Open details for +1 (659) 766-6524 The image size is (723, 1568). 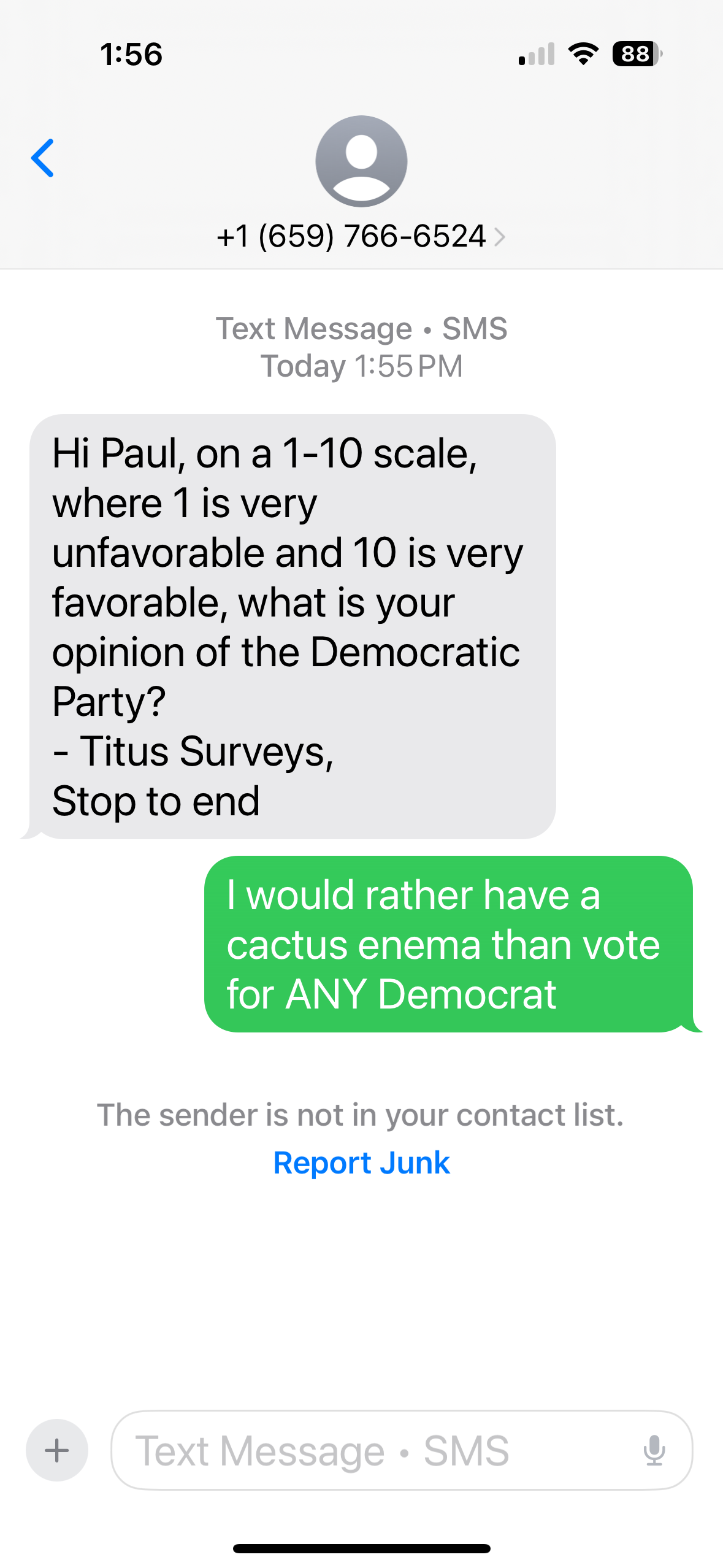point(351,237)
